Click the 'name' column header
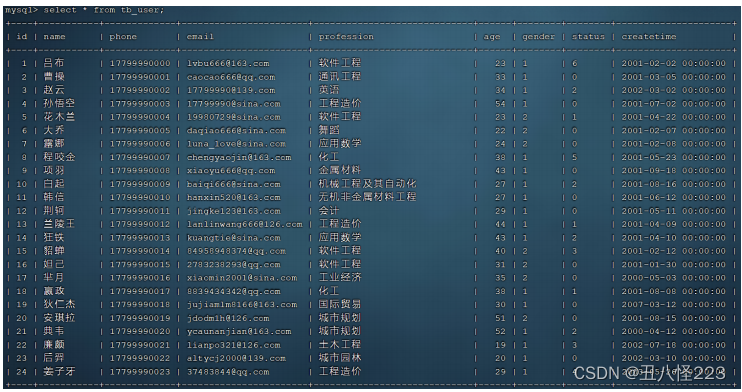 (54, 36)
